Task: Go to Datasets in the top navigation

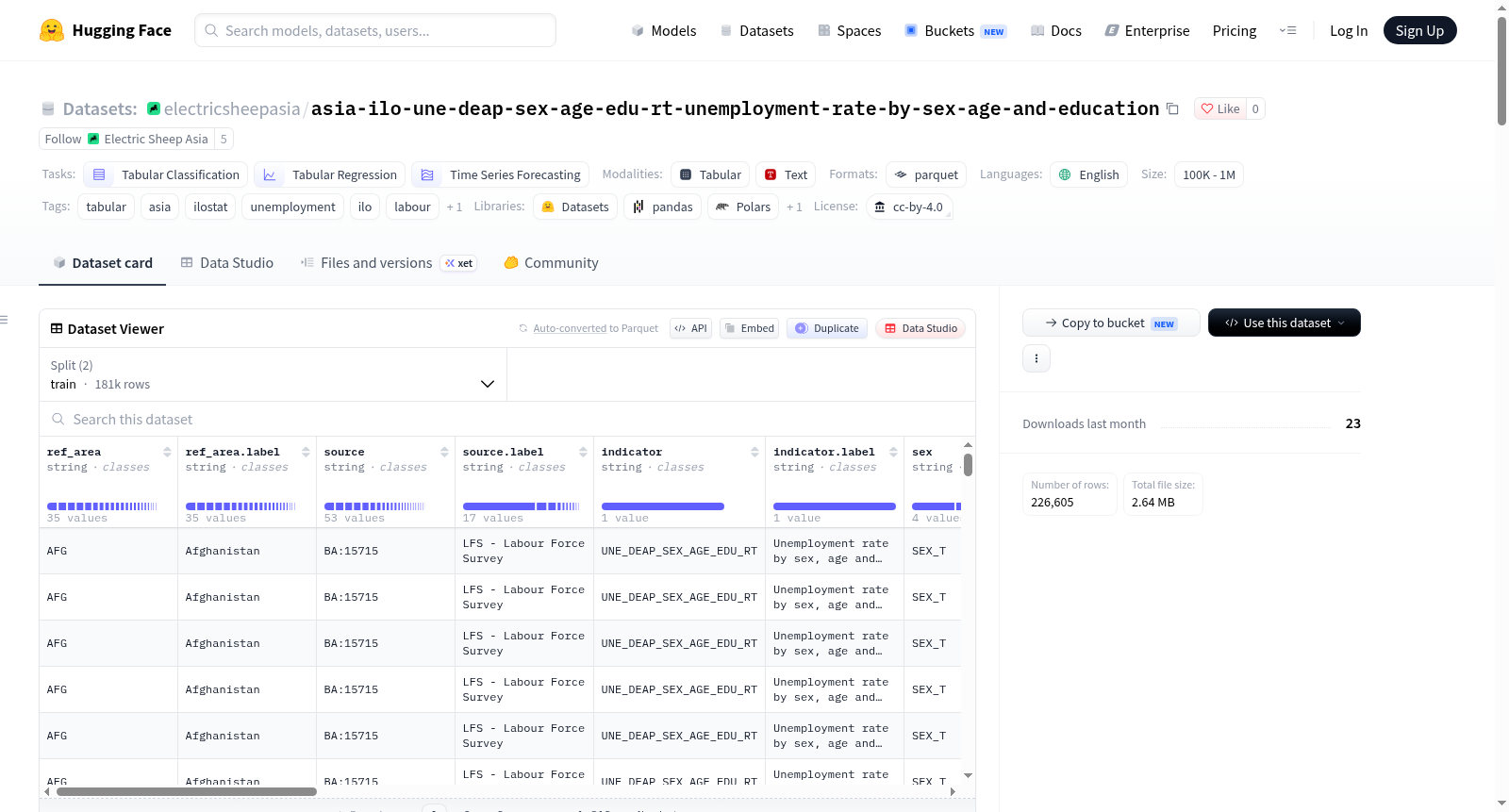Action: [756, 30]
